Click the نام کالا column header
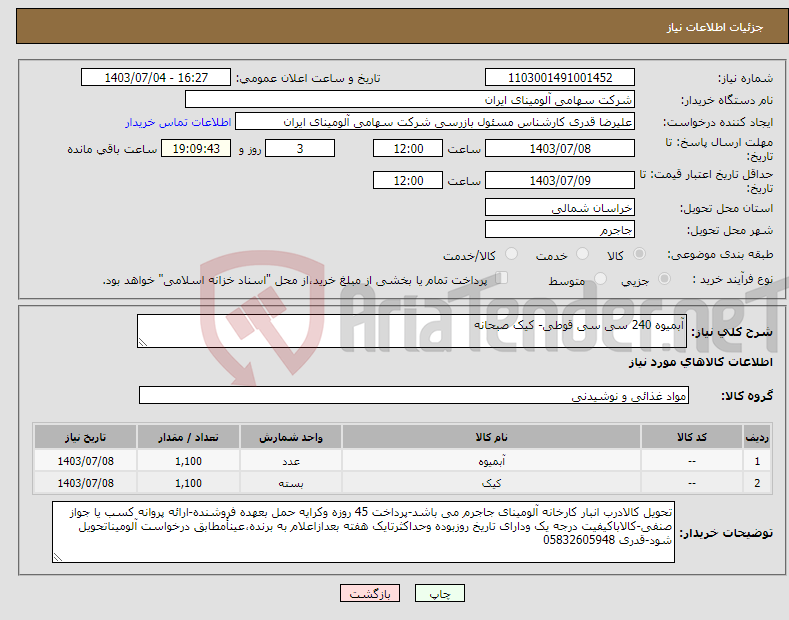Image resolution: width=789 pixels, height=620 pixels. [x=492, y=437]
